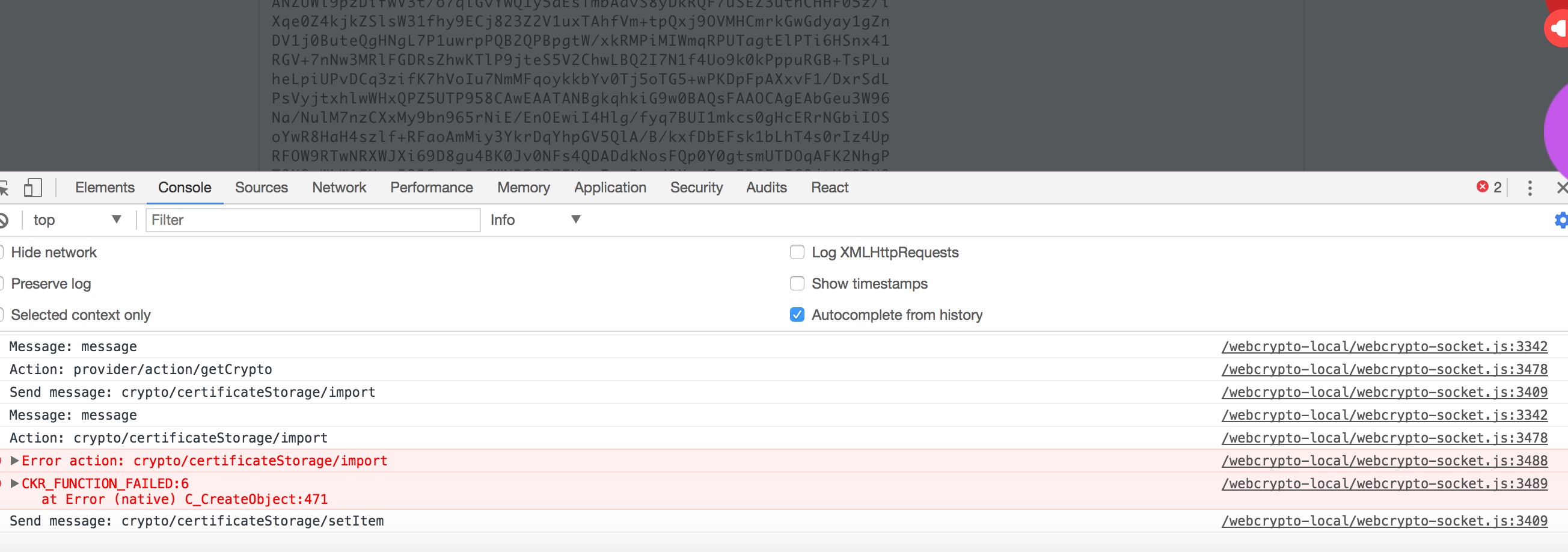Click the red error count badge
Image resolution: width=1568 pixels, height=552 pixels.
coord(1489,188)
